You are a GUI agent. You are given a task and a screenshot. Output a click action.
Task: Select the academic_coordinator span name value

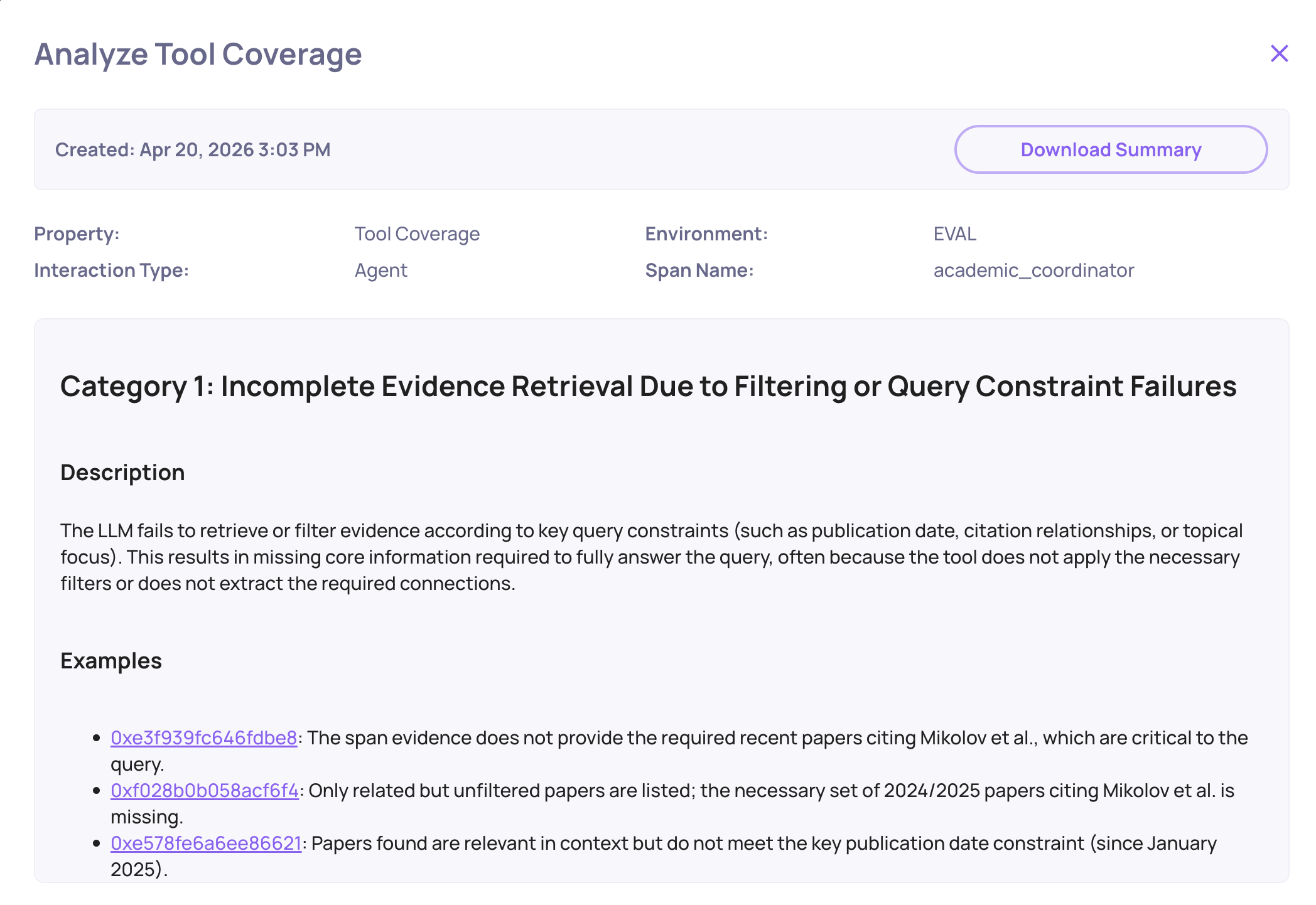pos(1033,270)
